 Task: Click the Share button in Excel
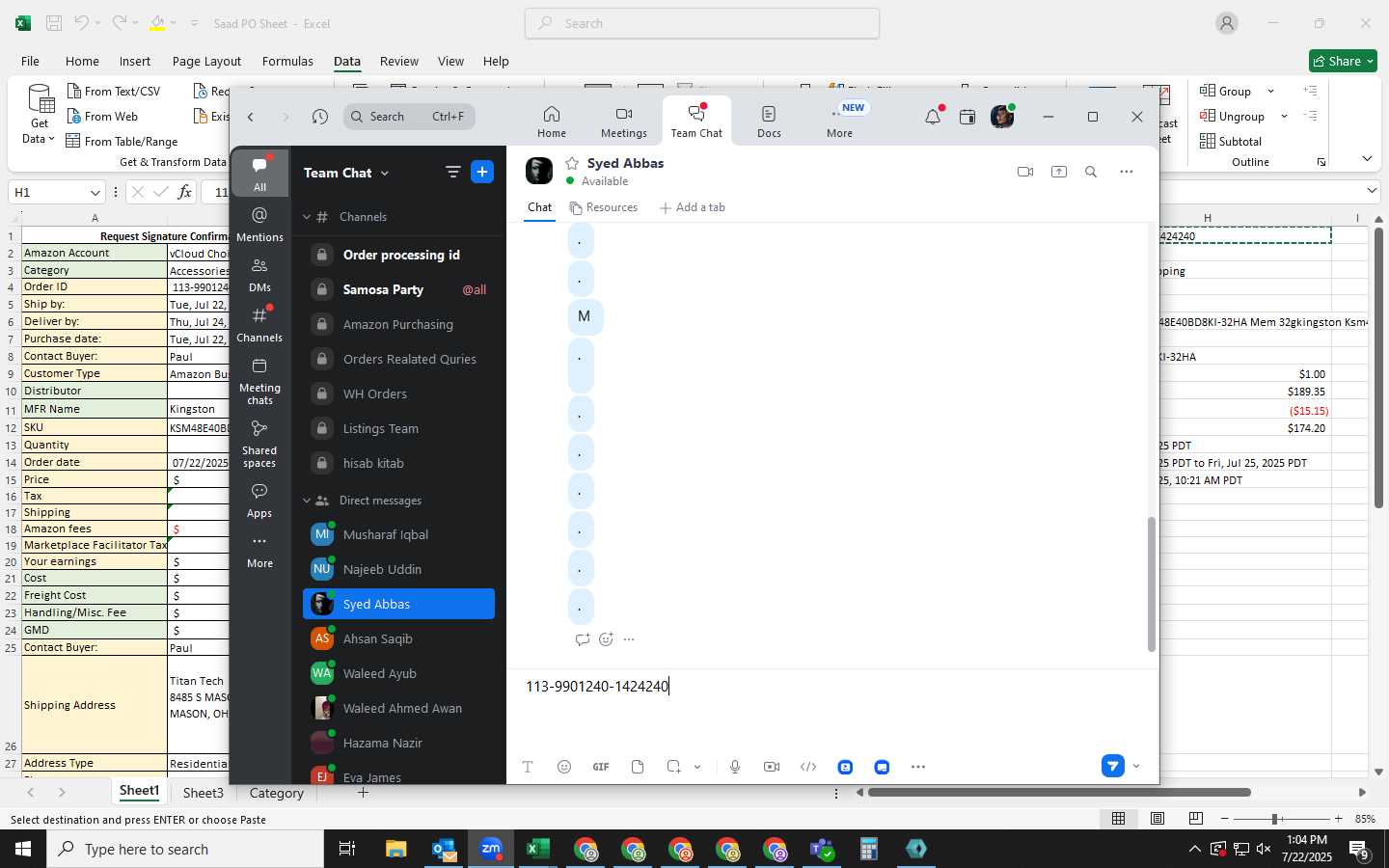point(1343,61)
